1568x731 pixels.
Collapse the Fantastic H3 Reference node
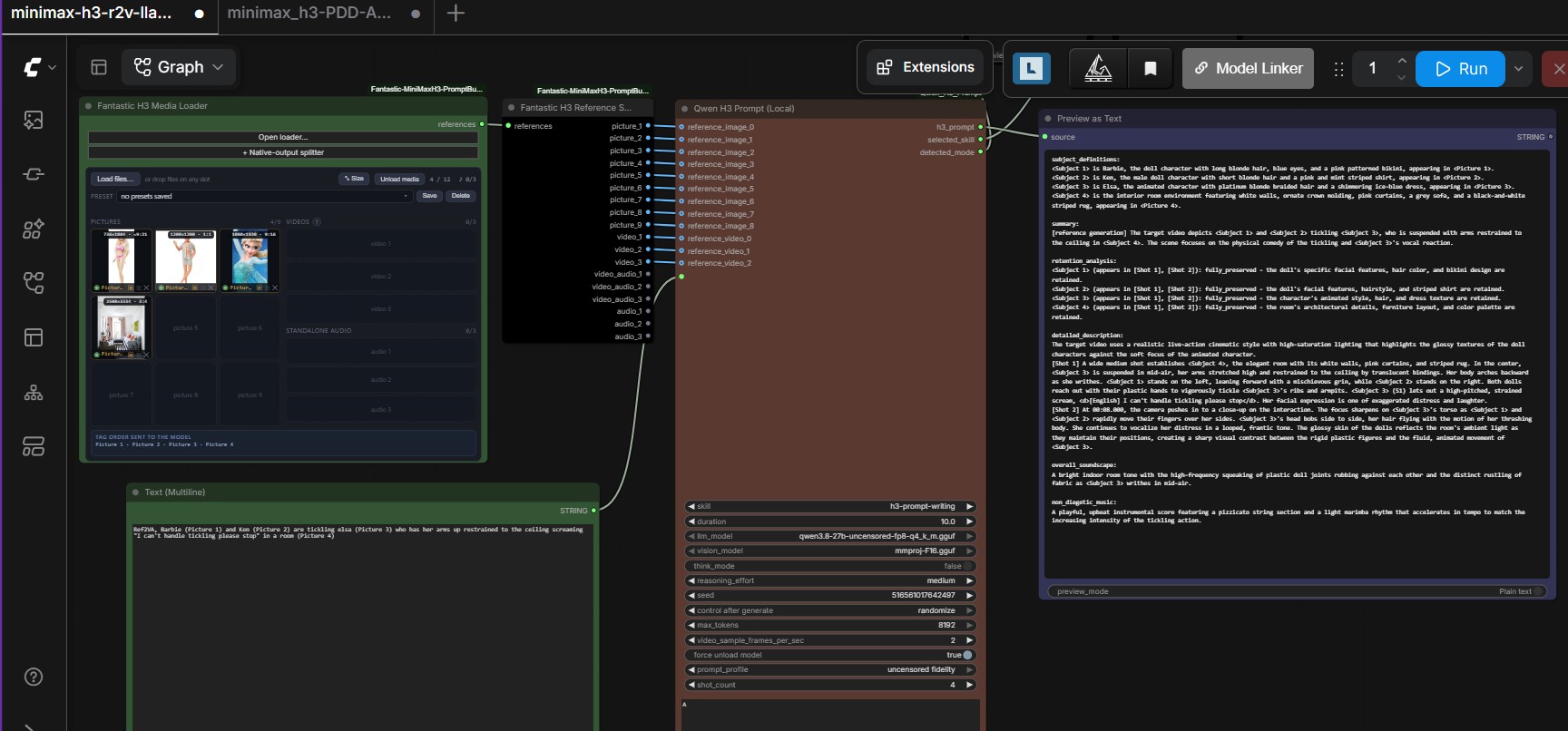512,108
